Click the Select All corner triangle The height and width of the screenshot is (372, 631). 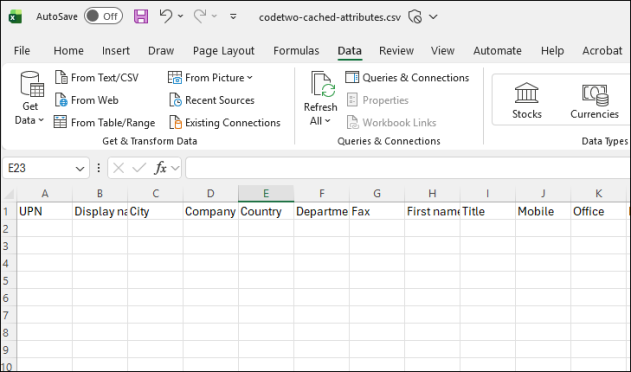[x=8, y=194]
